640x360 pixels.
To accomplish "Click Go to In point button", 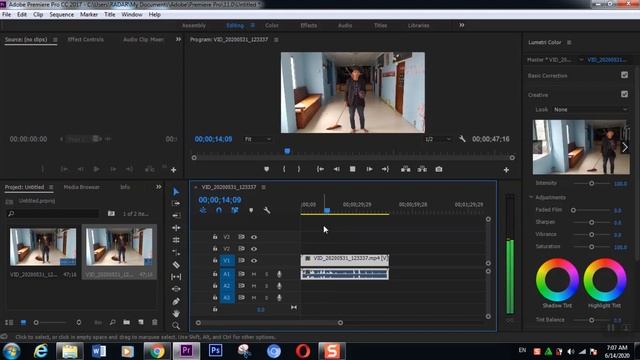I will coord(320,169).
